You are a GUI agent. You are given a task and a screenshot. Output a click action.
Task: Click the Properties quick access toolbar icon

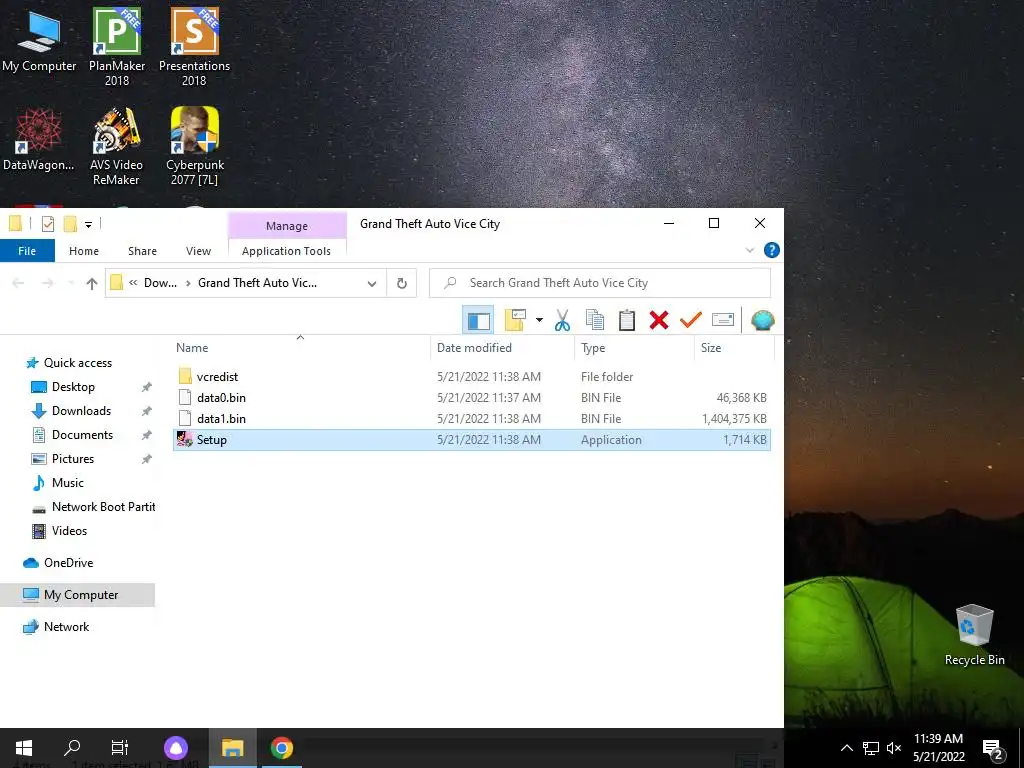48,224
